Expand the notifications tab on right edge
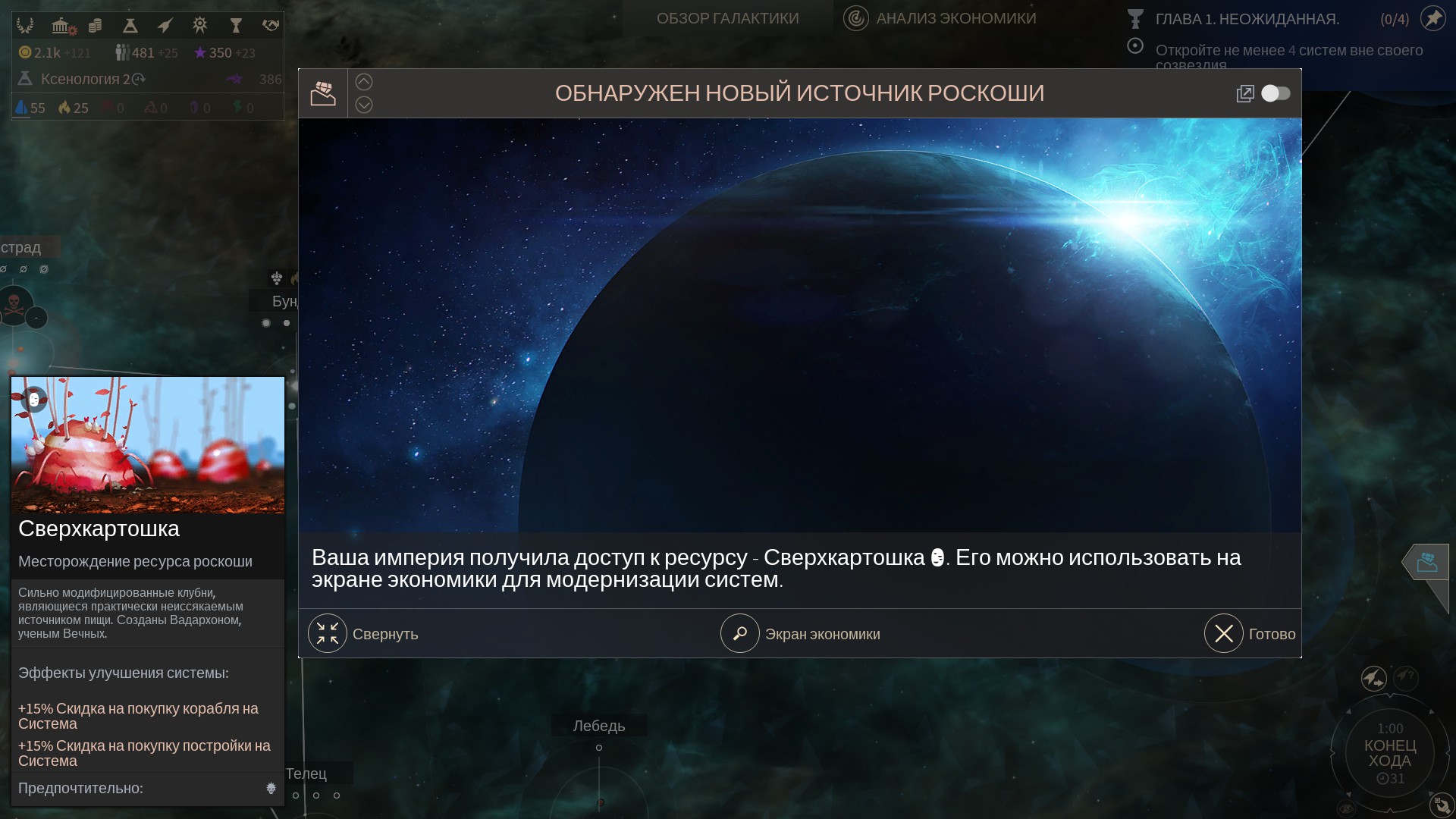This screenshot has height=819, width=1456. (x=1426, y=563)
